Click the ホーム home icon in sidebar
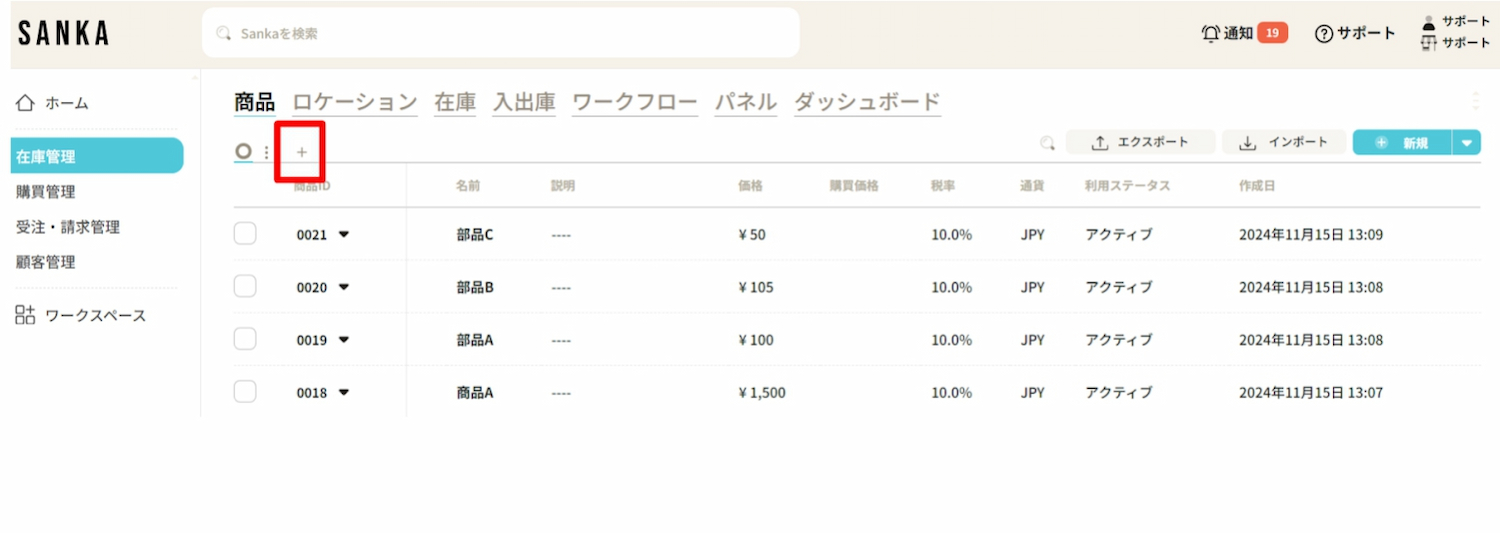The width and height of the screenshot is (1500, 533). click(x=26, y=102)
